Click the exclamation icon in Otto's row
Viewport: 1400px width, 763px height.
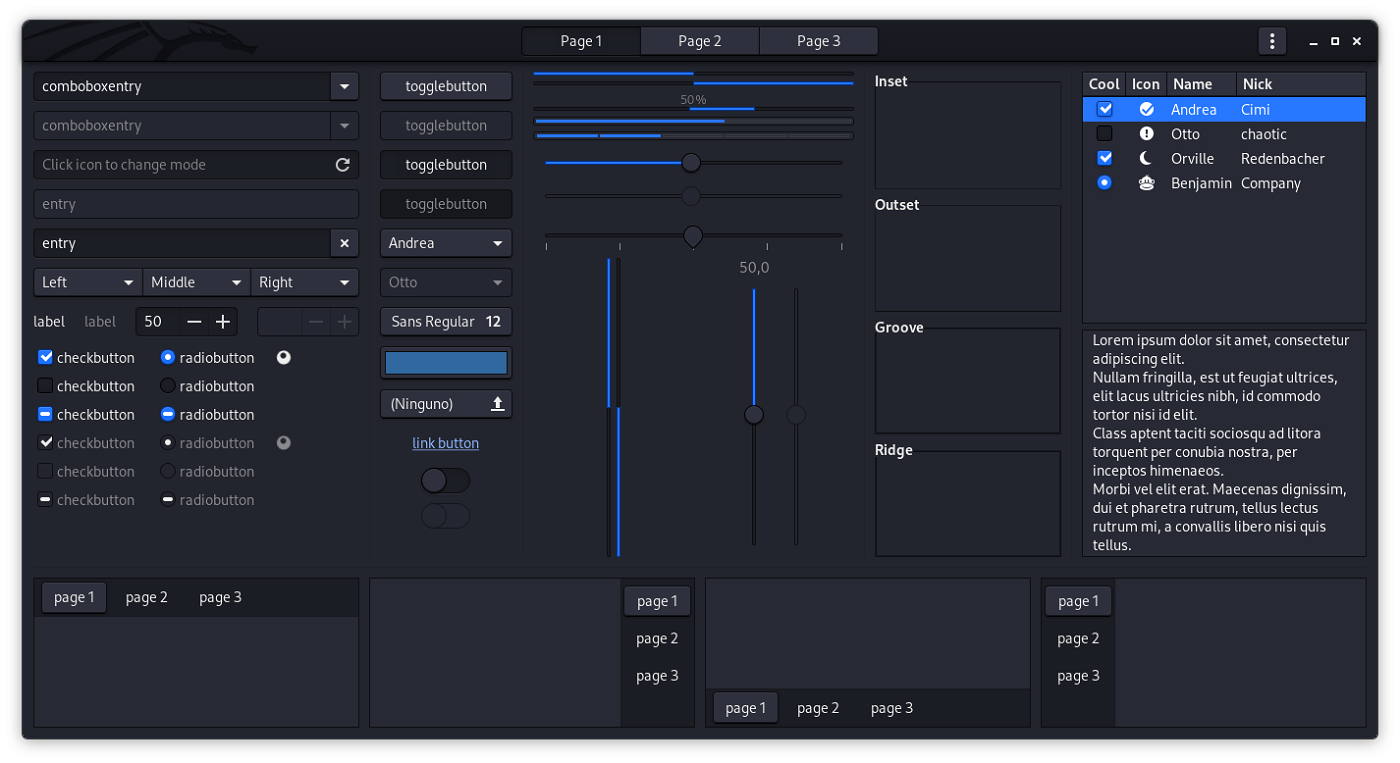[x=1146, y=134]
